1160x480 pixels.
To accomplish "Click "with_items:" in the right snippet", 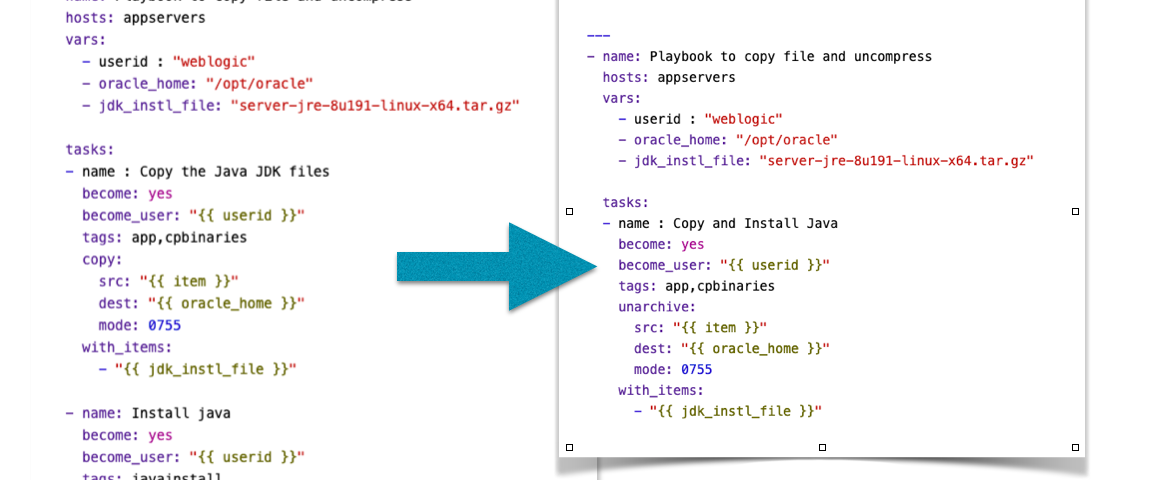I will coord(661,390).
